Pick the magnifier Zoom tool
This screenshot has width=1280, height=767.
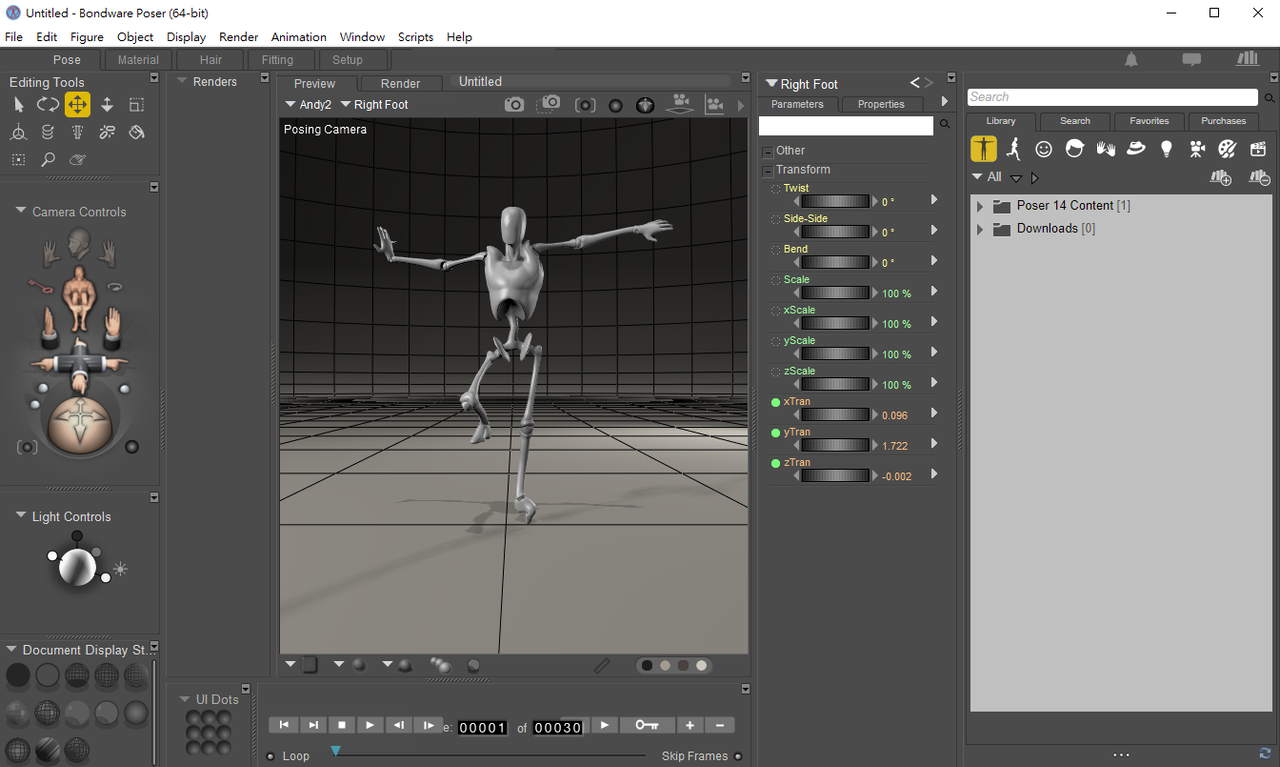tap(47, 160)
